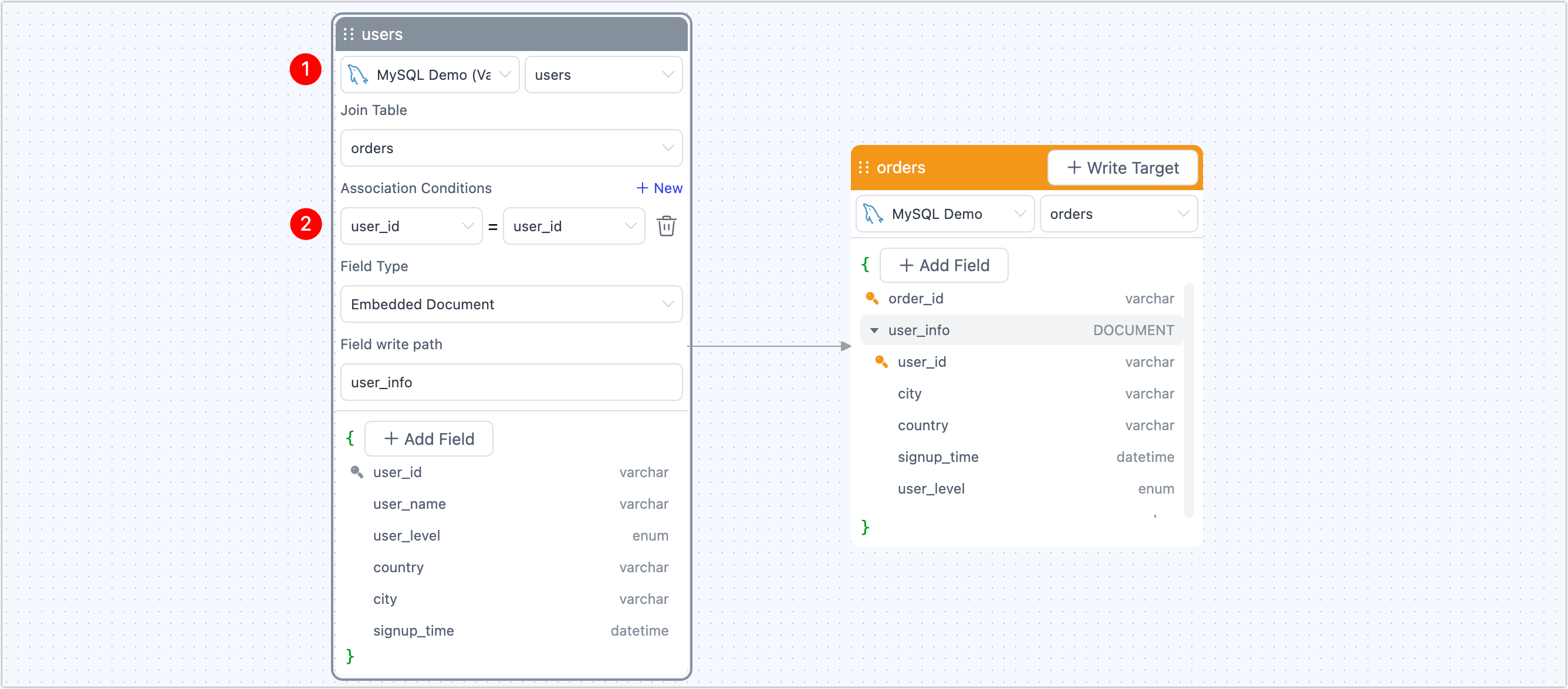Click the Field write path input containing user_info
The width and height of the screenshot is (1568, 689).
[x=511, y=382]
